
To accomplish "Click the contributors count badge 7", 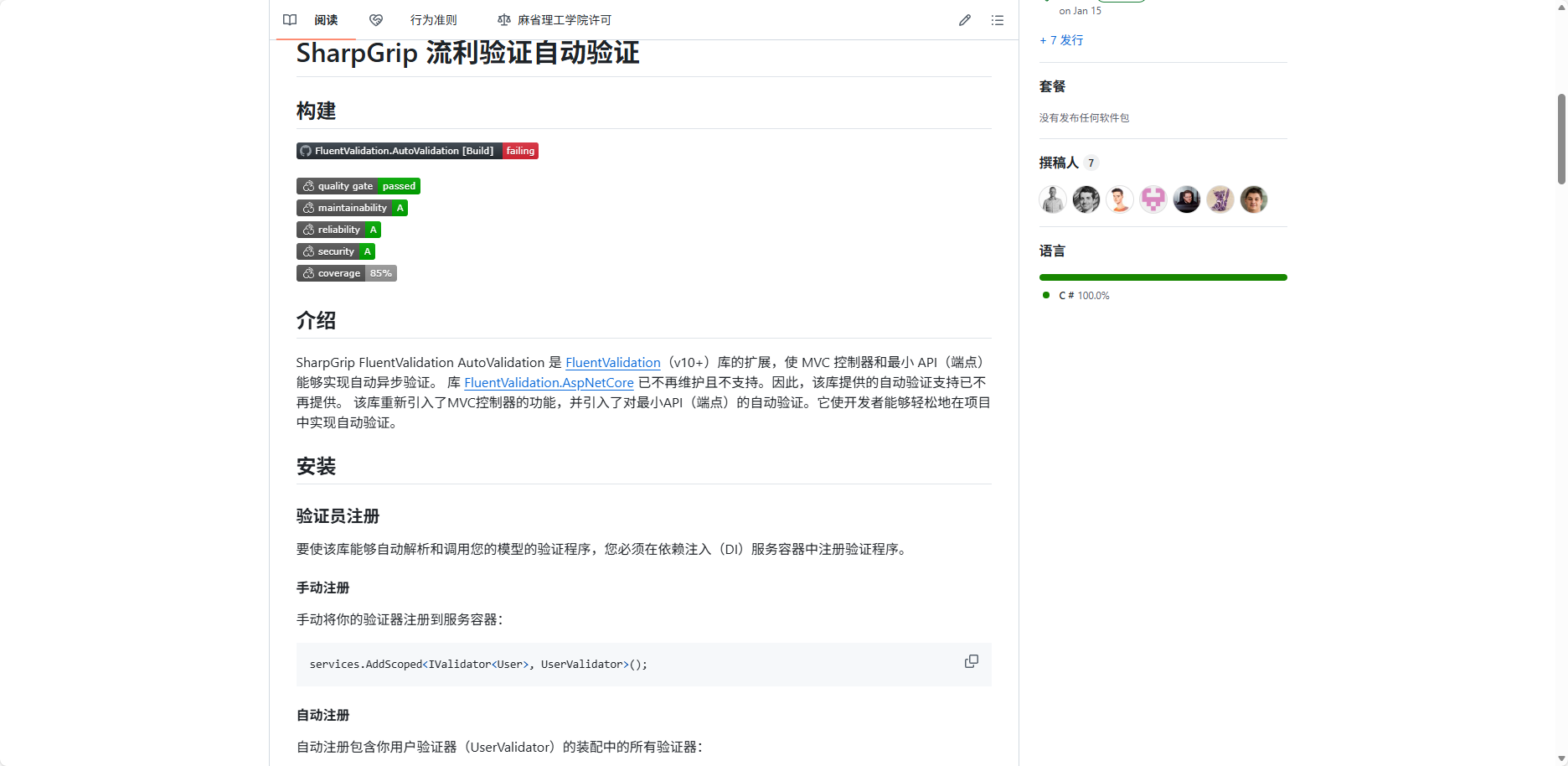I will [x=1091, y=163].
